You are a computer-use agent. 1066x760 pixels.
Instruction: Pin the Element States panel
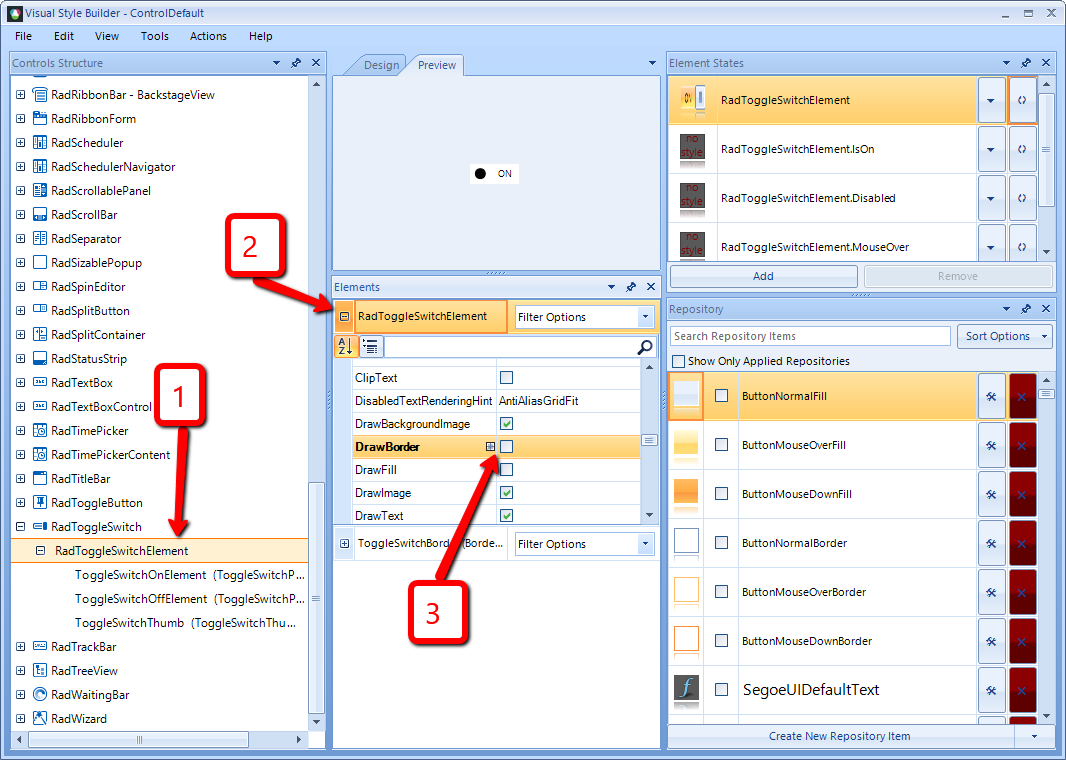tap(1026, 63)
